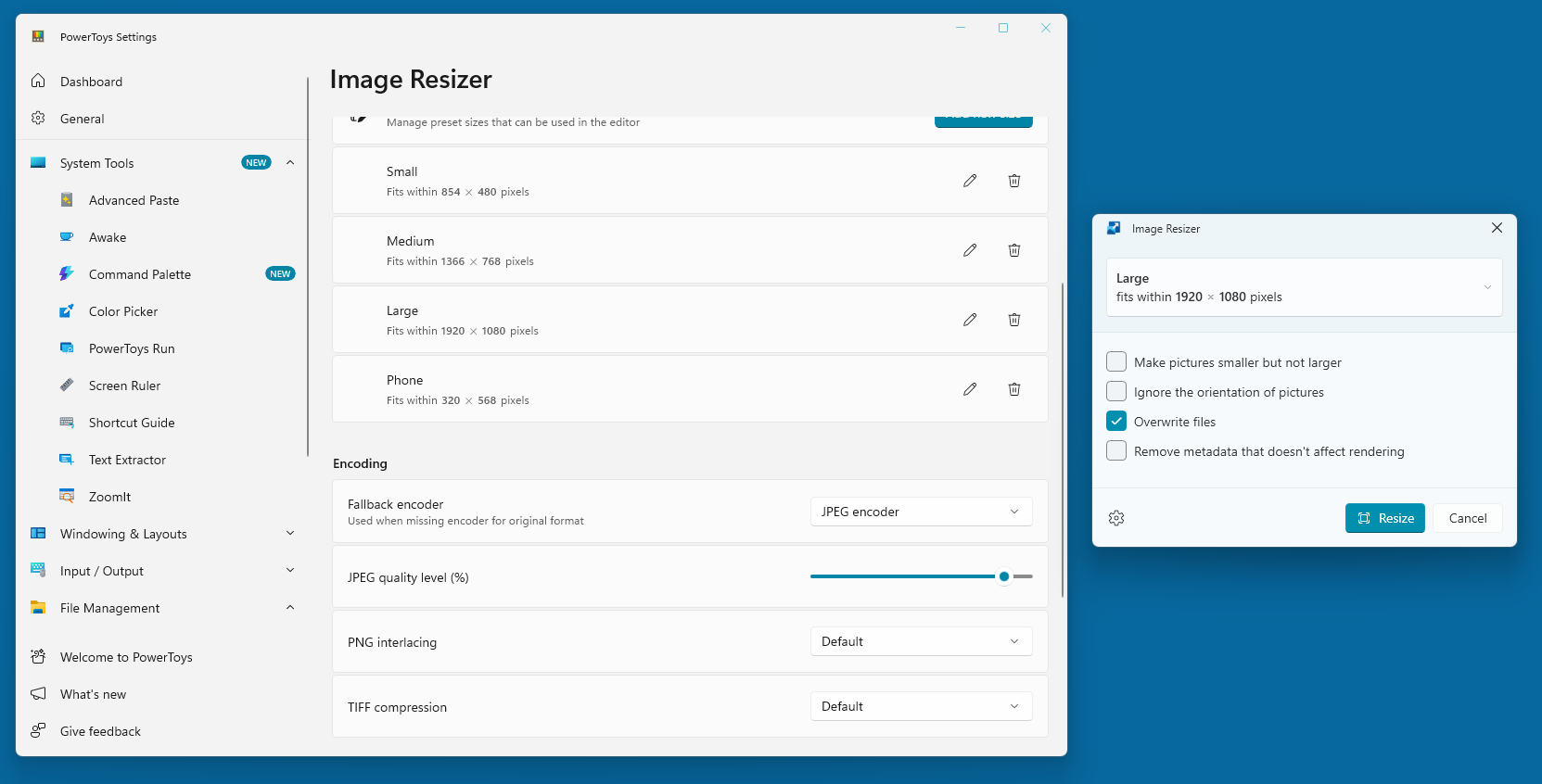Screen dimensions: 1542x784
Task: Go to the Dashboard page
Action: [x=91, y=82]
